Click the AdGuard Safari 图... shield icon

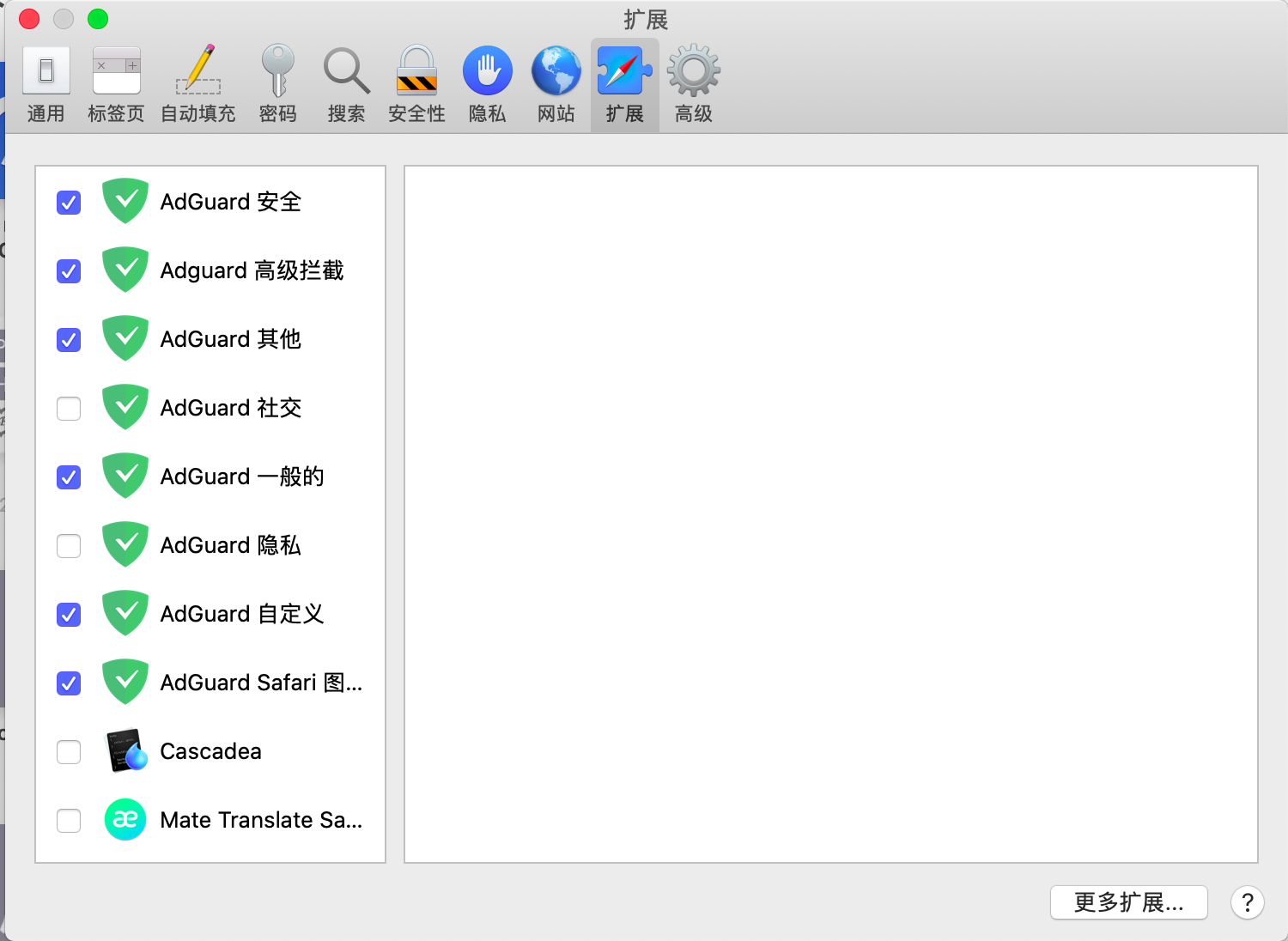coord(125,682)
